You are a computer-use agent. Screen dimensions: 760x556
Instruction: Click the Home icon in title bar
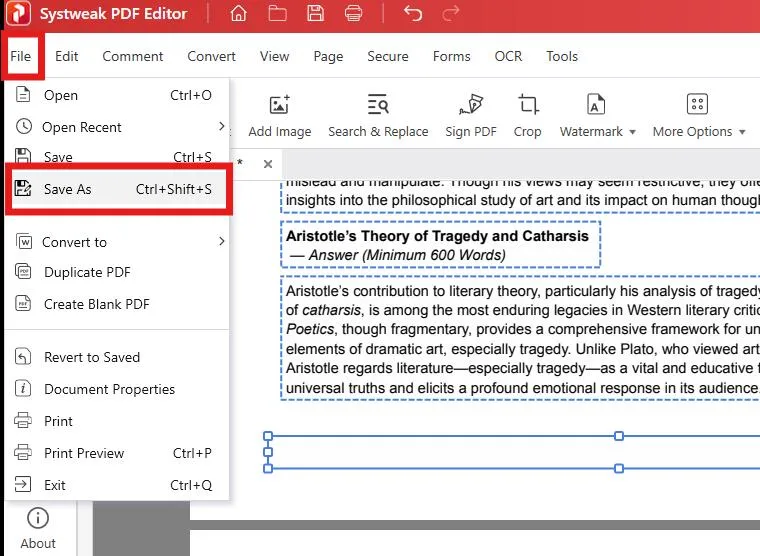pos(238,14)
